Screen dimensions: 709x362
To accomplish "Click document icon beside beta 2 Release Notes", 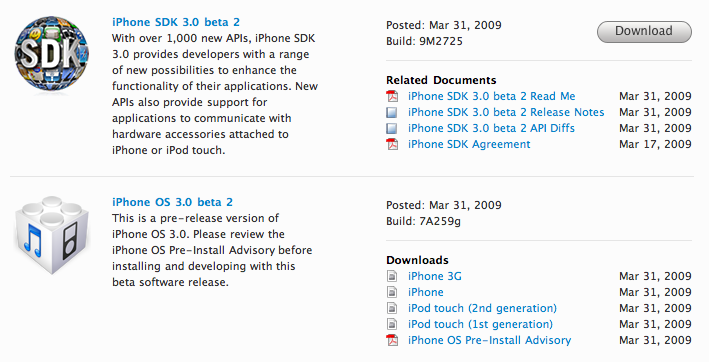I will click(392, 112).
